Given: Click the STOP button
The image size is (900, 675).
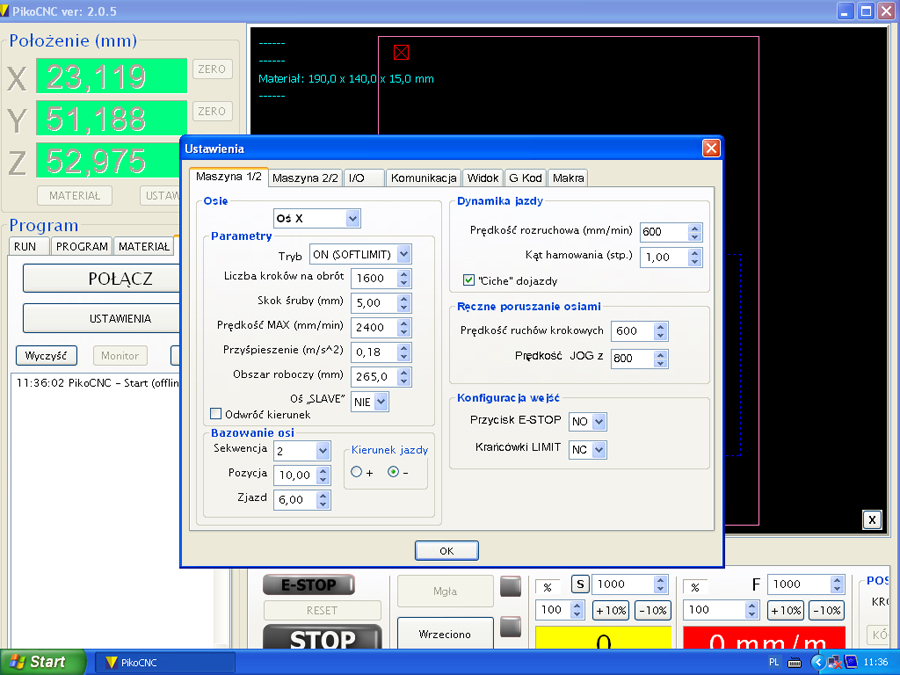Looking at the screenshot, I should (322, 638).
